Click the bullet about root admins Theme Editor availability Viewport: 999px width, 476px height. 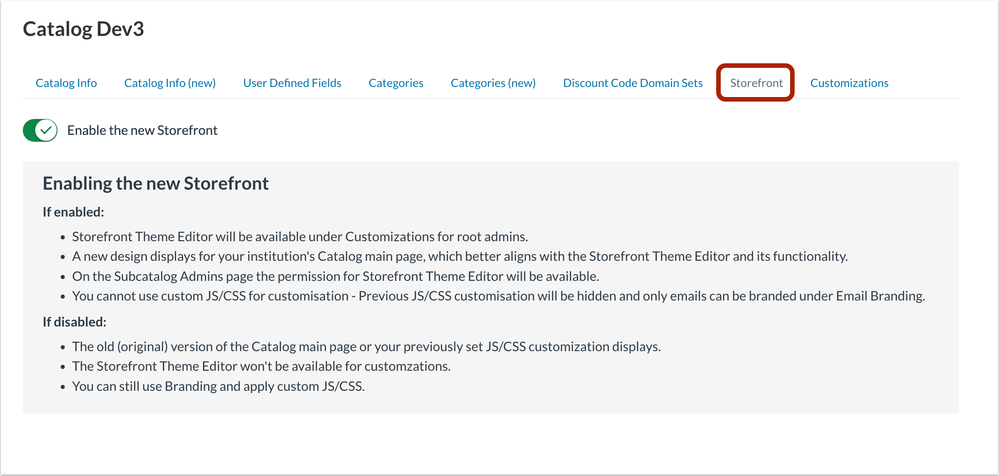(299, 237)
